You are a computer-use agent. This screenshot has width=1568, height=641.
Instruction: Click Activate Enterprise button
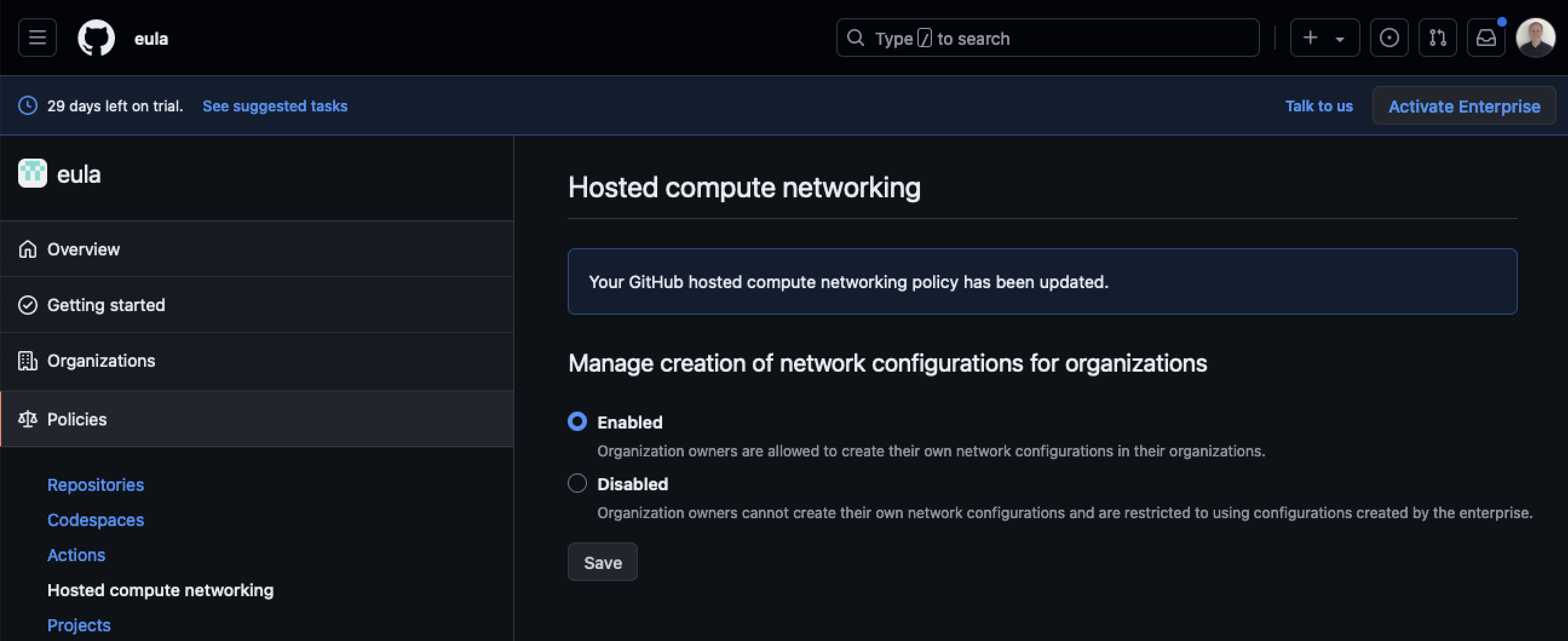coord(1464,106)
